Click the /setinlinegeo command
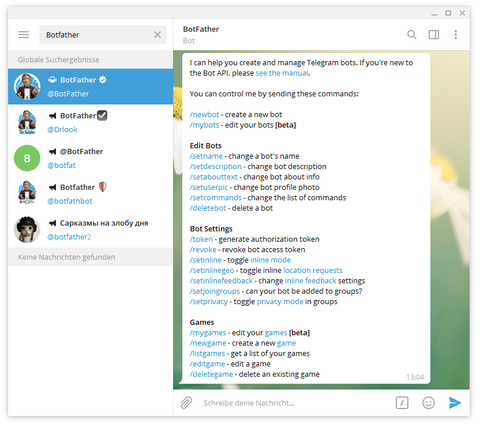This screenshot has width=480, height=427. [212, 270]
